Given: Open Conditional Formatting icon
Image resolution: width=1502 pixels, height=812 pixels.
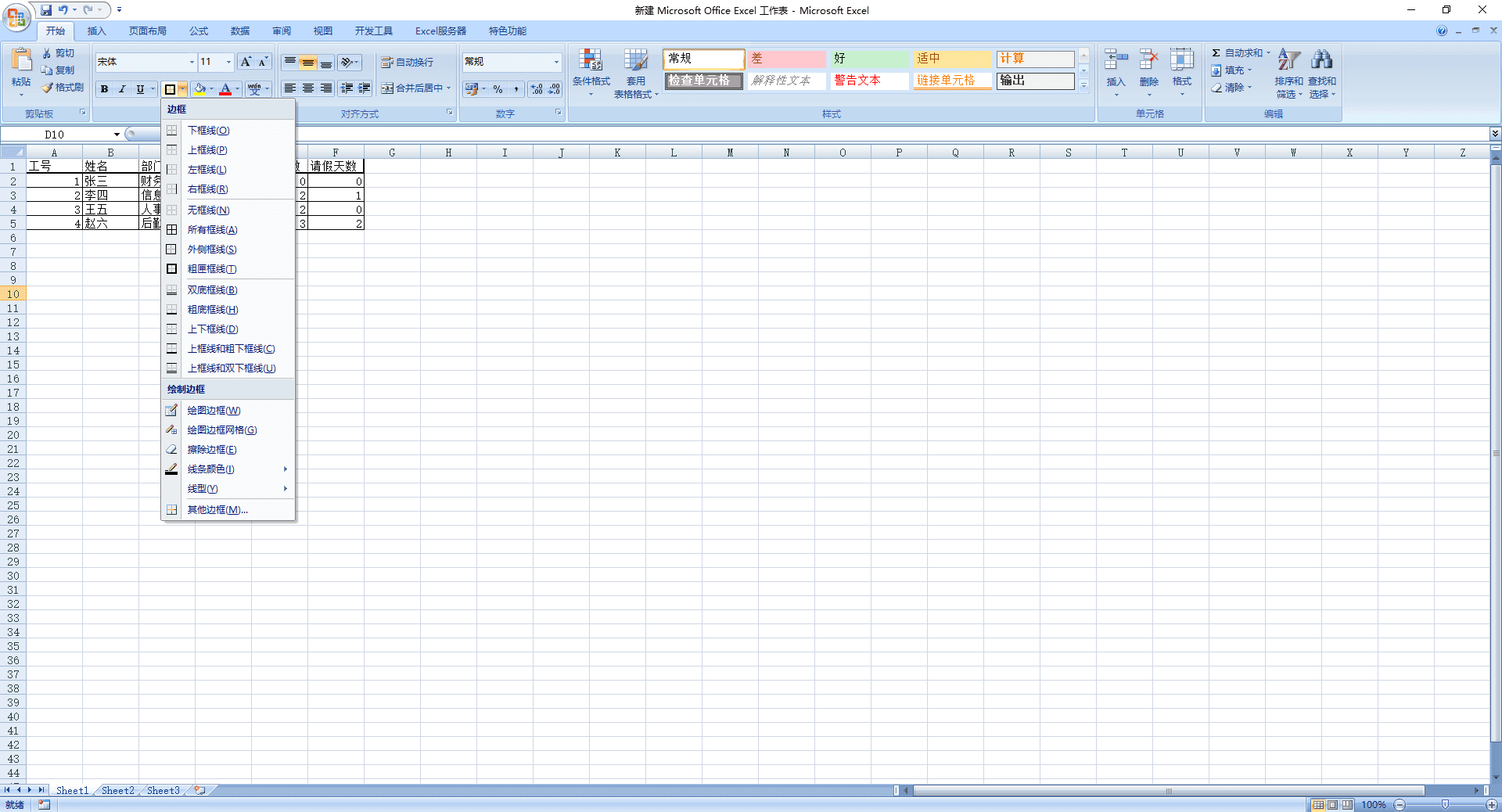Looking at the screenshot, I should tap(591, 60).
